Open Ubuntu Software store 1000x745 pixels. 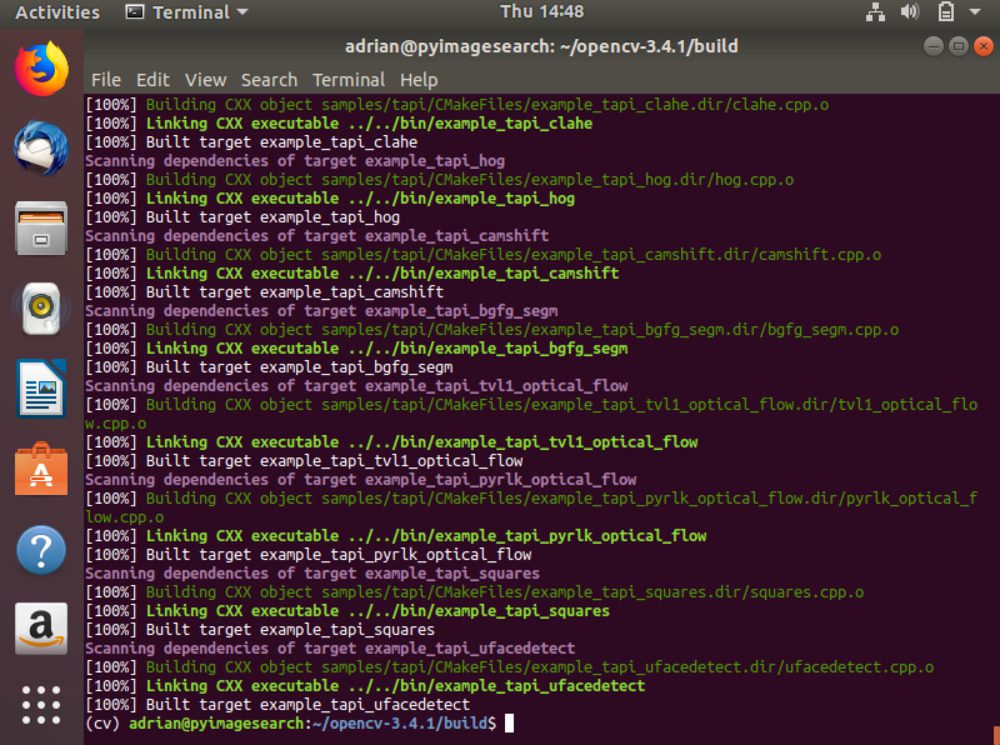coord(41,469)
